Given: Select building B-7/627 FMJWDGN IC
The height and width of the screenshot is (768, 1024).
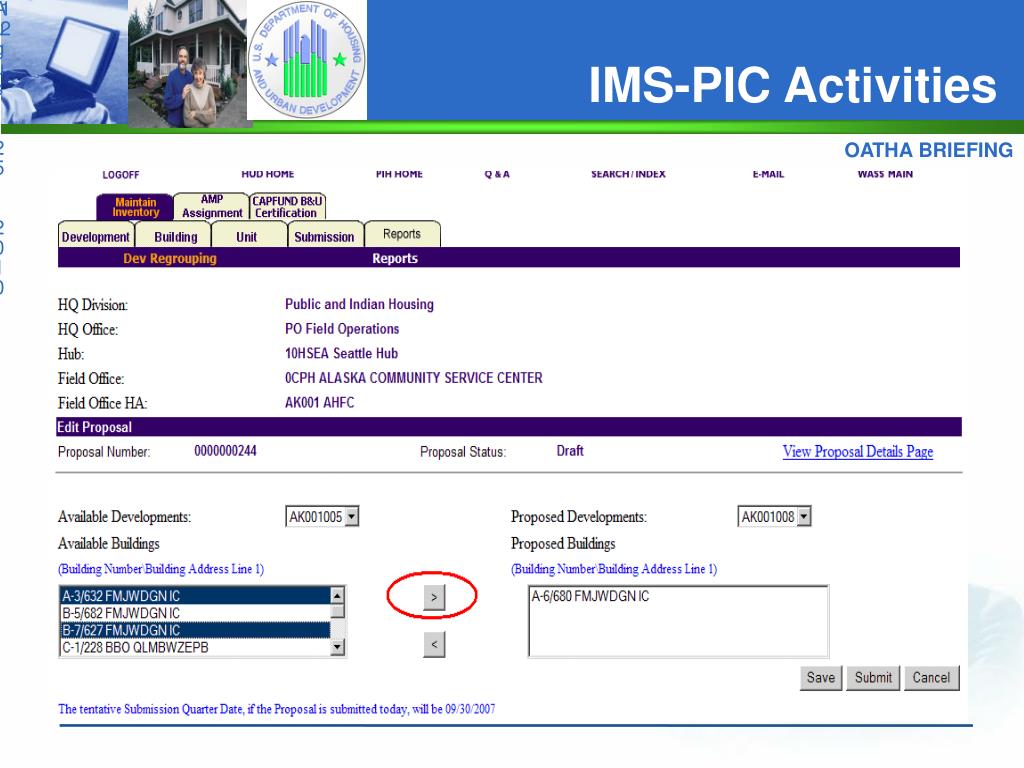Looking at the screenshot, I should click(x=195, y=630).
